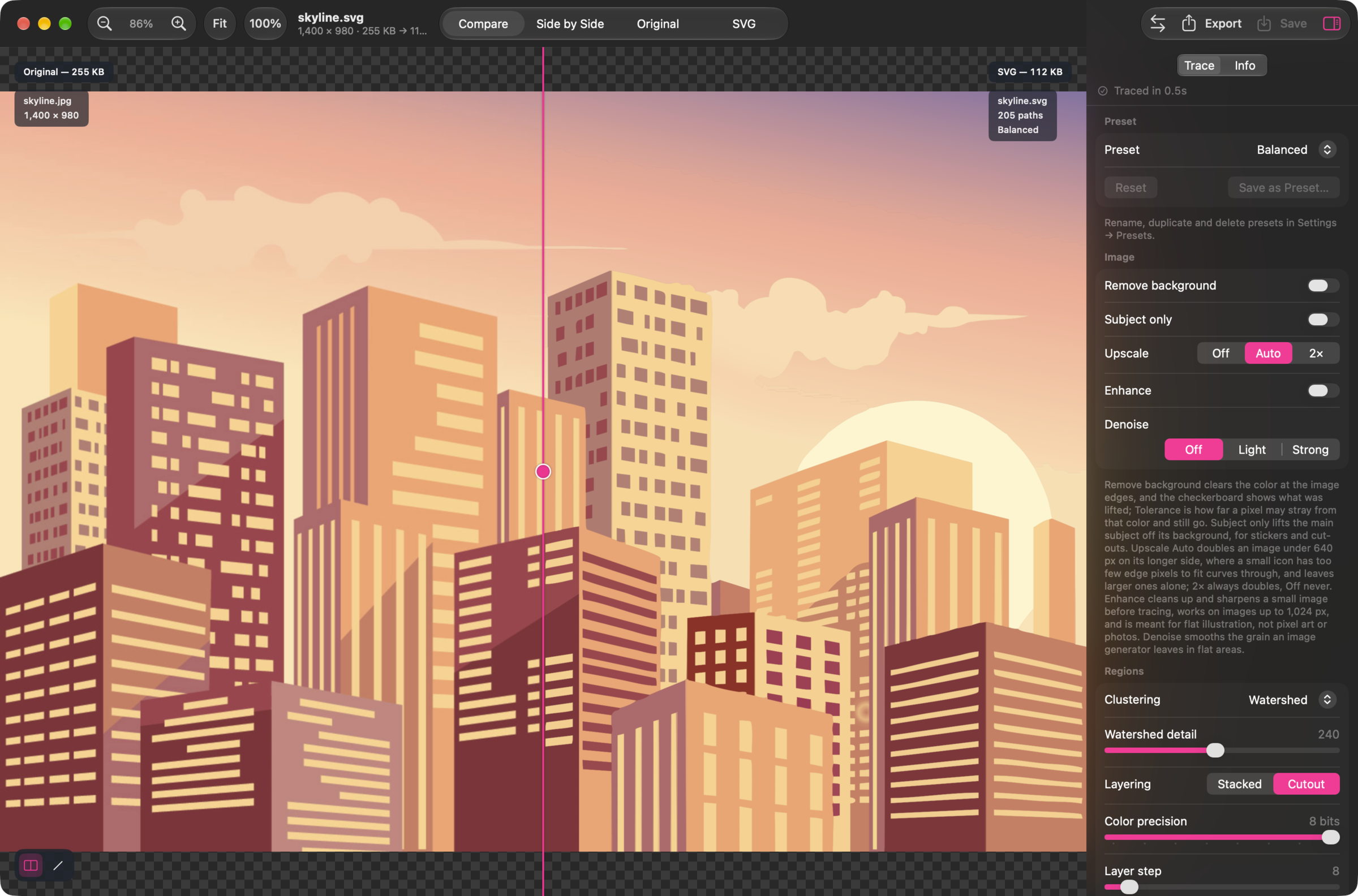Viewport: 1358px width, 896px height.
Task: Set Upscale to 2×
Action: pos(1316,353)
